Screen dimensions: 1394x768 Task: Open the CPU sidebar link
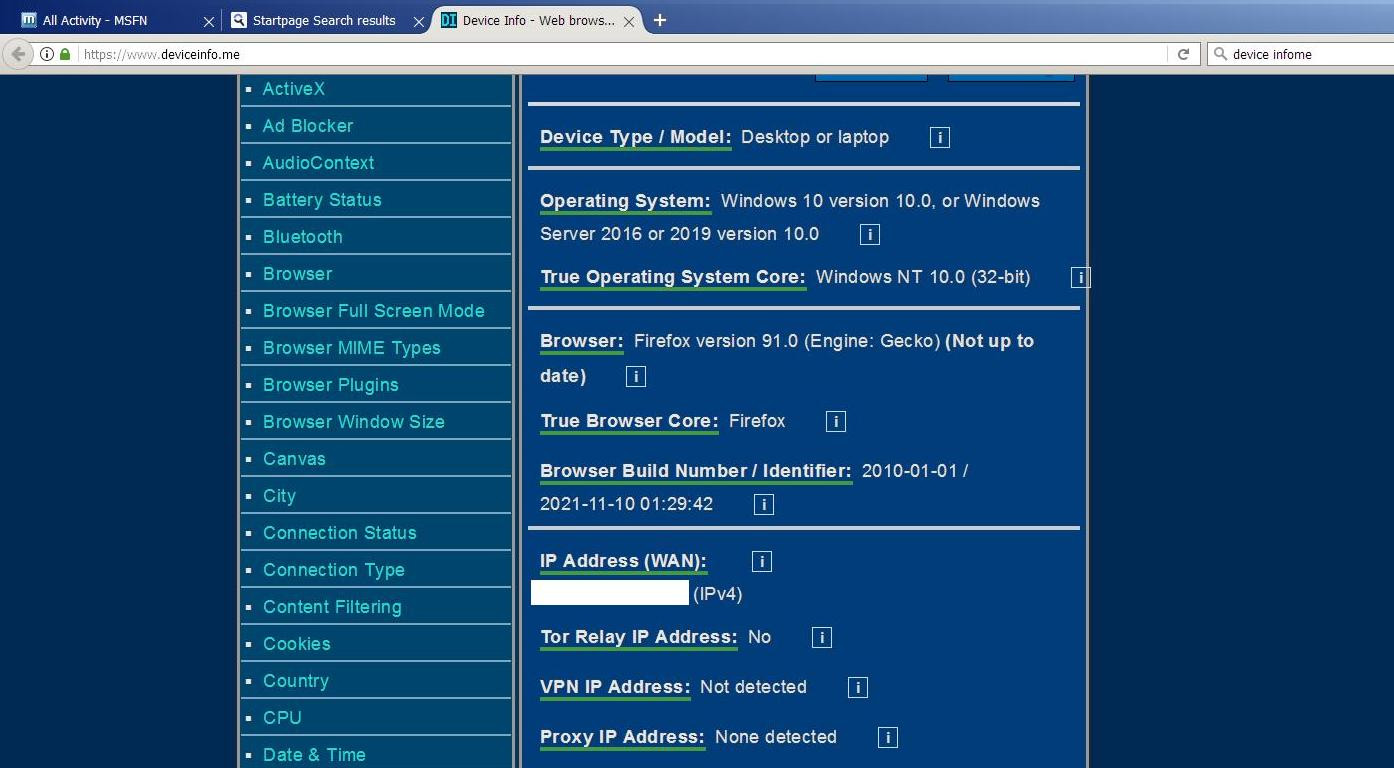coord(282,718)
